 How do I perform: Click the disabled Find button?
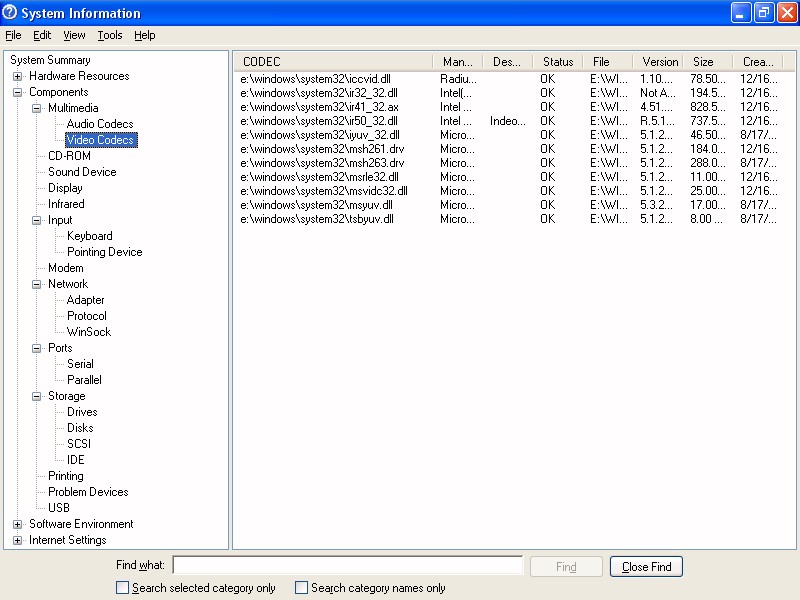point(566,566)
